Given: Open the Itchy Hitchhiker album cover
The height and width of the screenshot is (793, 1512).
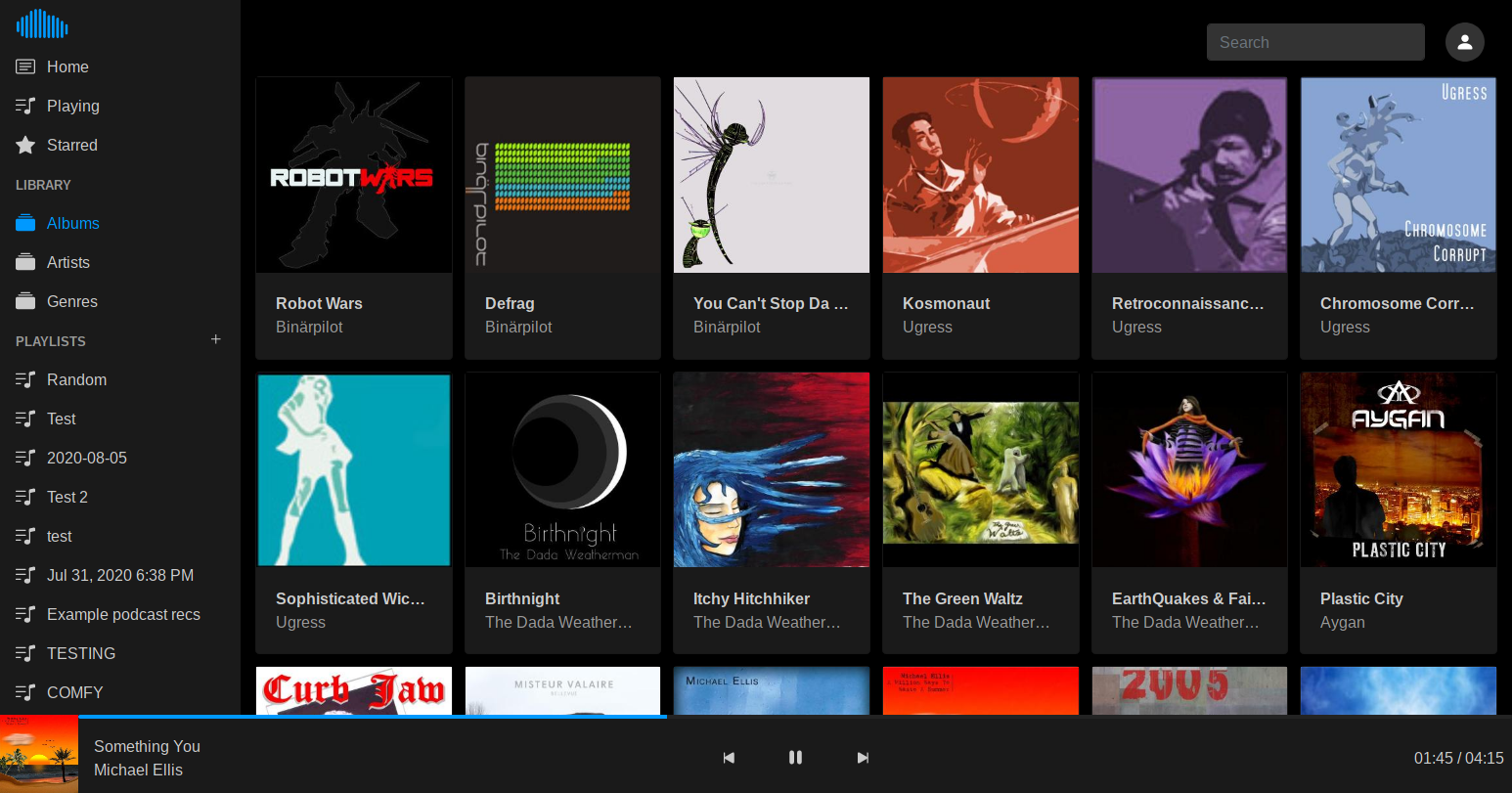Looking at the screenshot, I should (x=772, y=469).
